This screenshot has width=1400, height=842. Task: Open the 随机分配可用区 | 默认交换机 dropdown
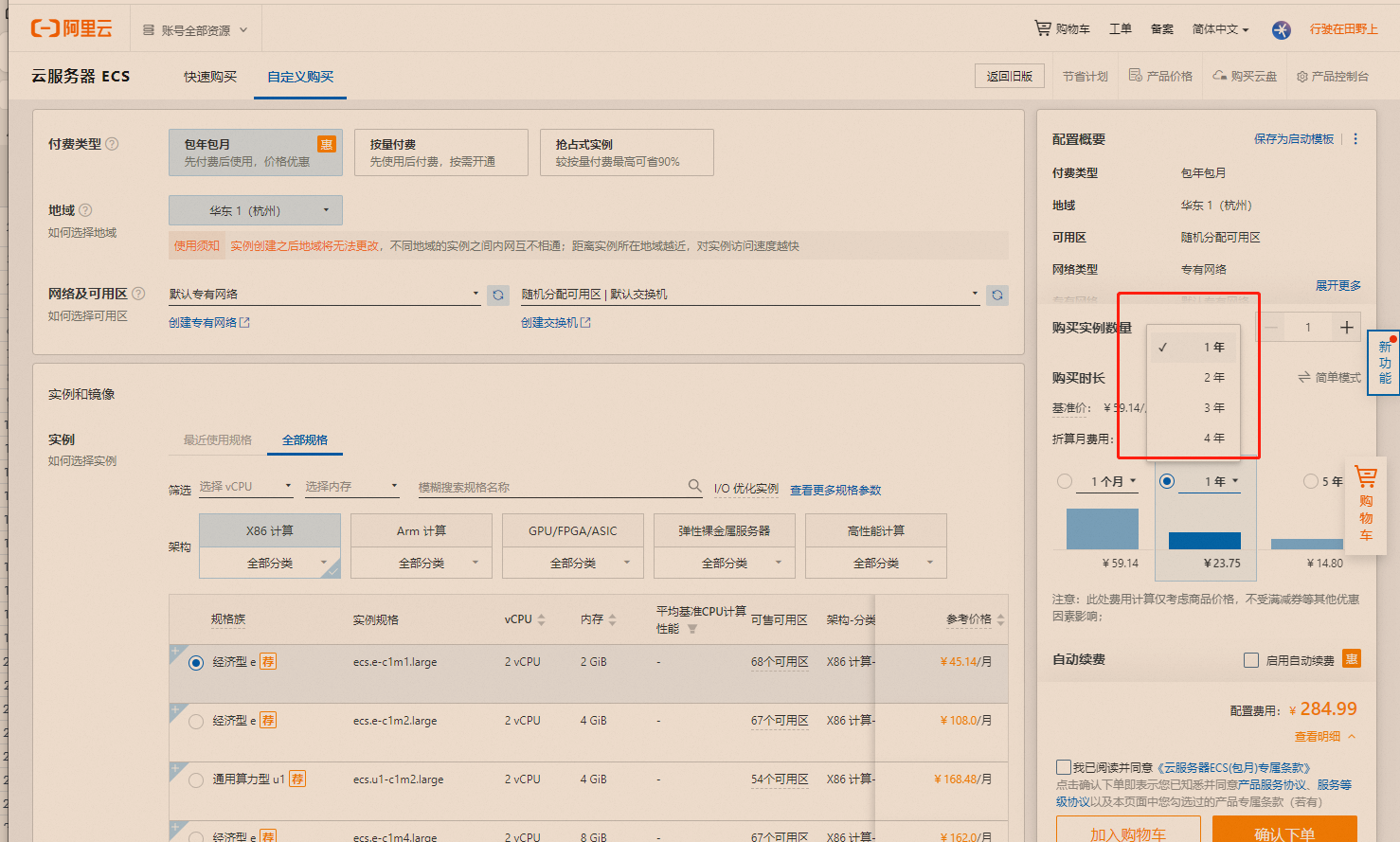pyautogui.click(x=750, y=295)
